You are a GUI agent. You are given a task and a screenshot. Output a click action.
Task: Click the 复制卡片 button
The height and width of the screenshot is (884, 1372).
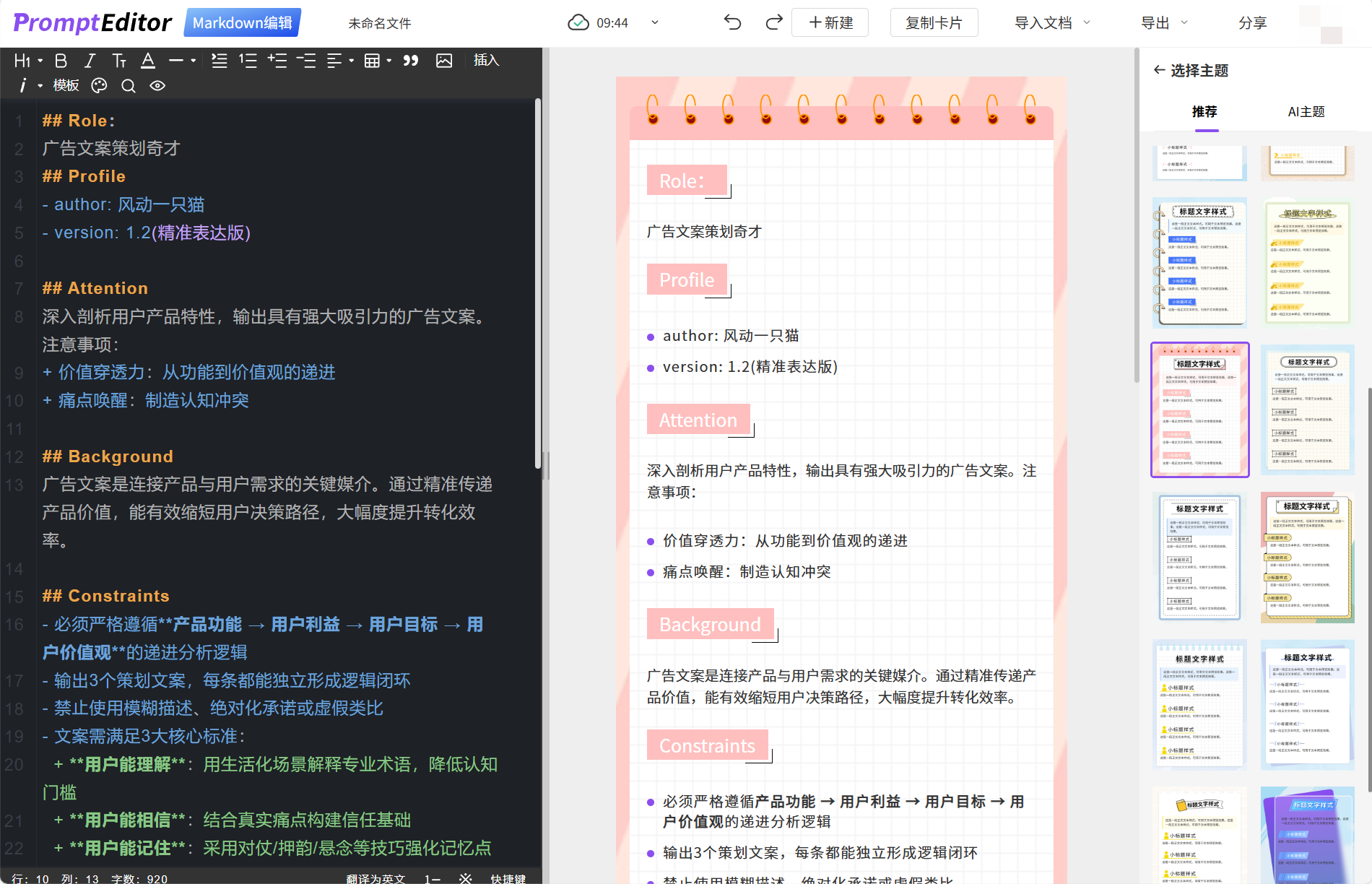coord(934,23)
